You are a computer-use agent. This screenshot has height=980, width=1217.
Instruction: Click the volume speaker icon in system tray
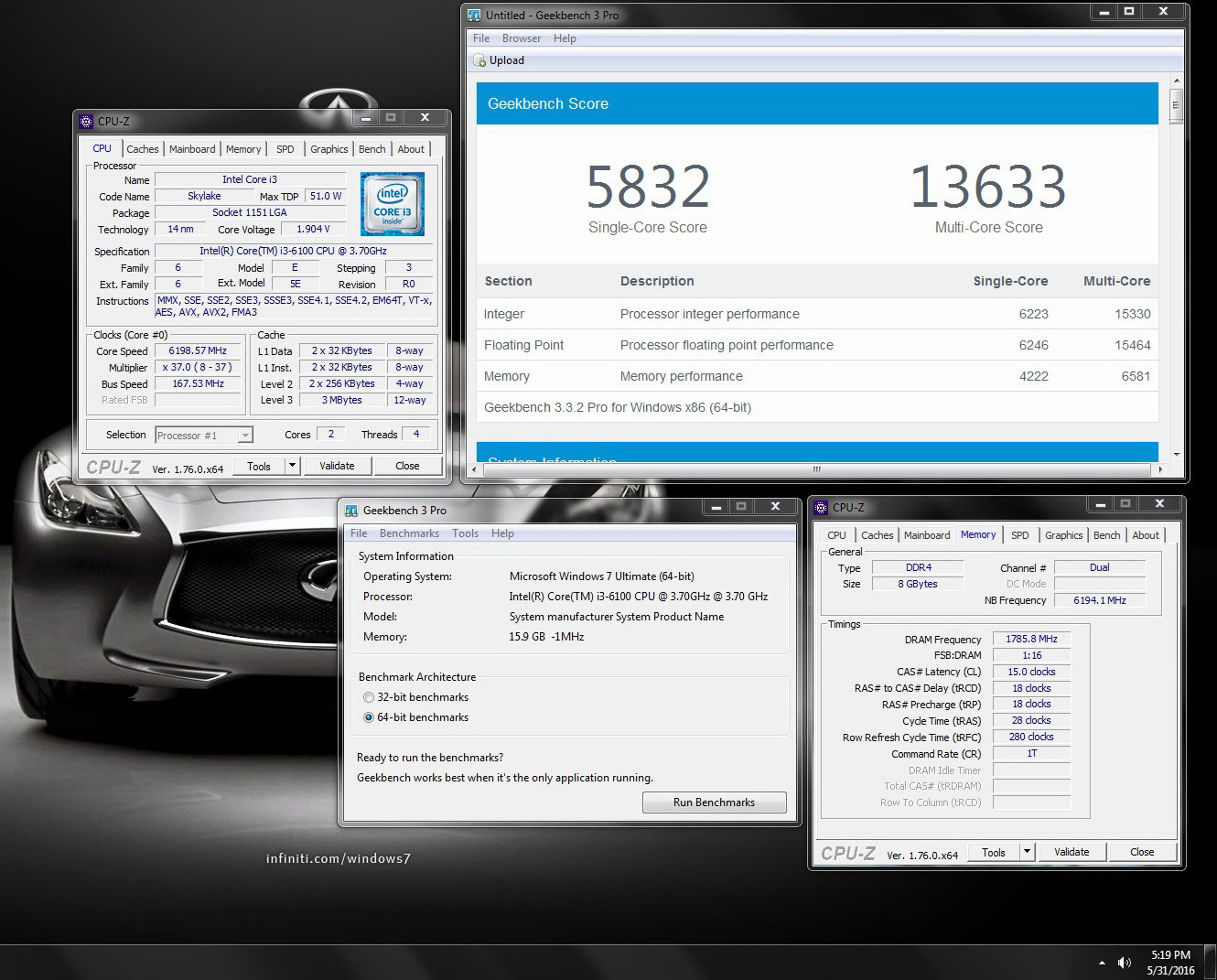[x=1125, y=963]
